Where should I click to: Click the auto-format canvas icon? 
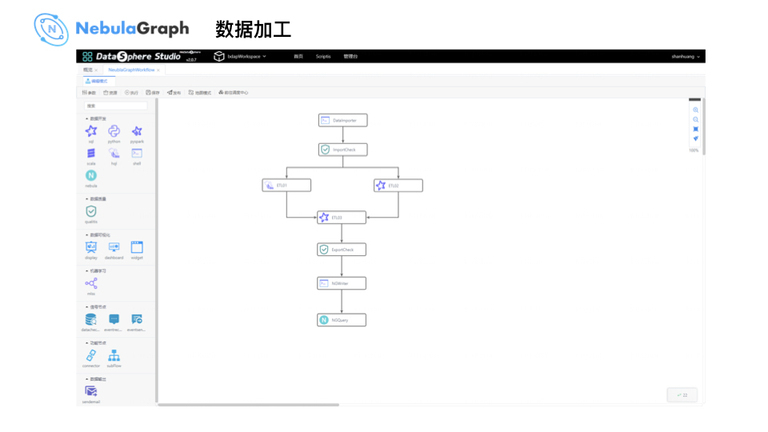point(696,139)
